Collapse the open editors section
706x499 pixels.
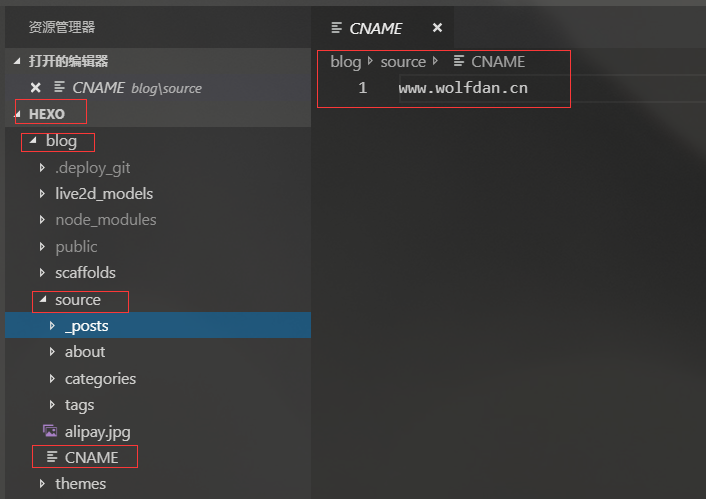point(17,61)
